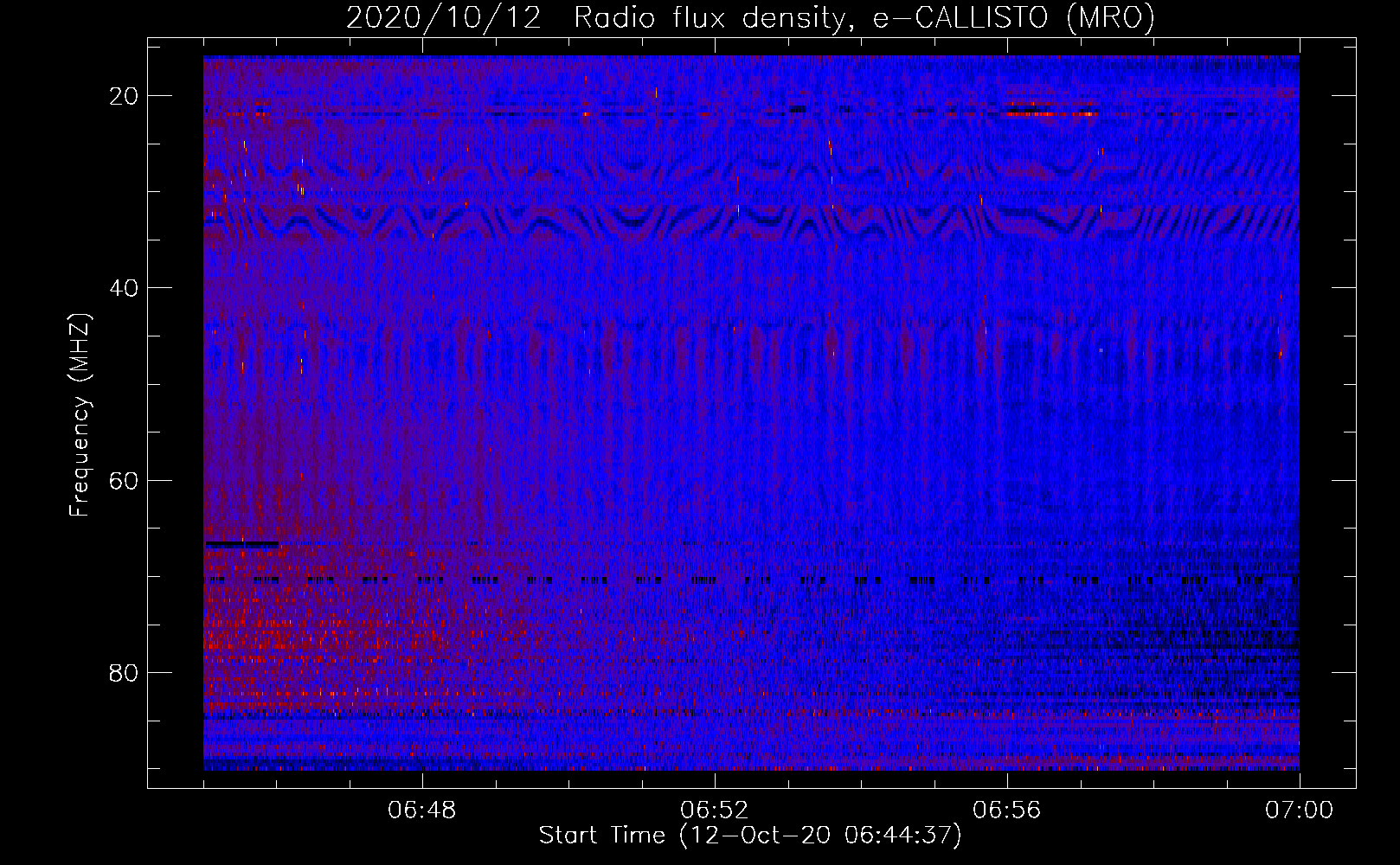Viewport: 1400px width, 865px height.
Task: Click the '20' frequency tick label
Action: [x=125, y=96]
